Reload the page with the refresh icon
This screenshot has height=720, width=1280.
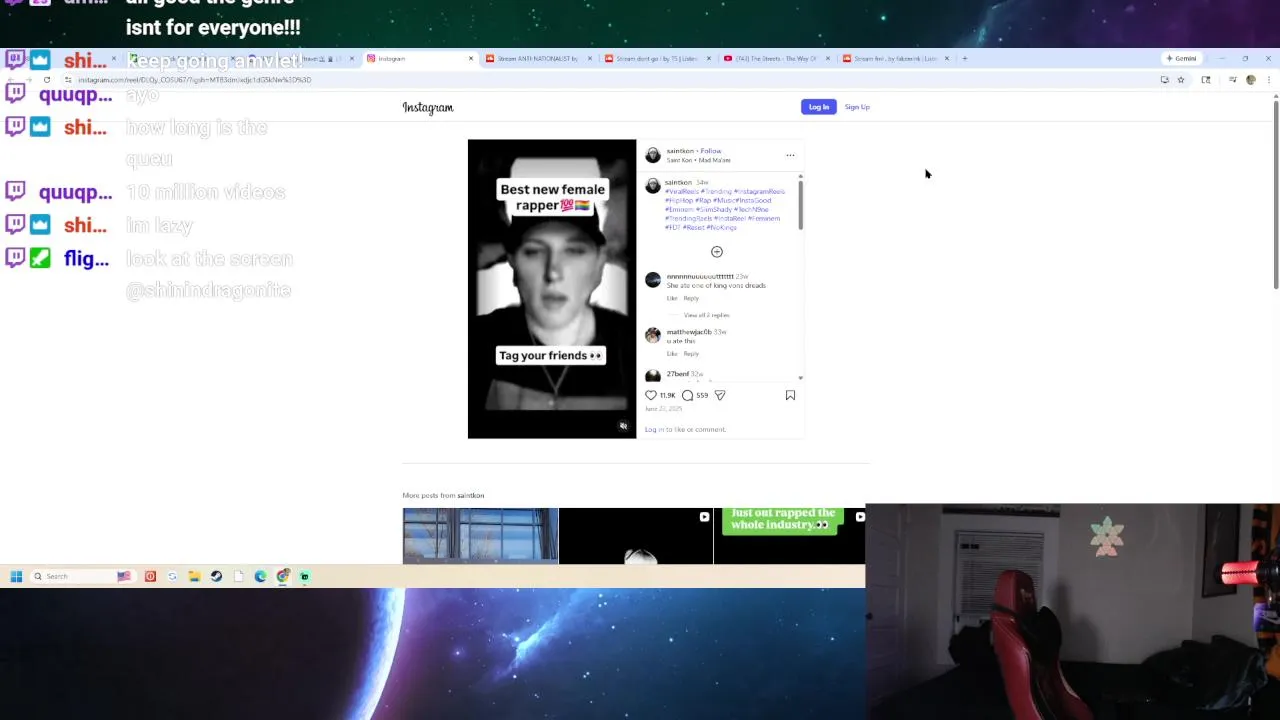click(46, 80)
